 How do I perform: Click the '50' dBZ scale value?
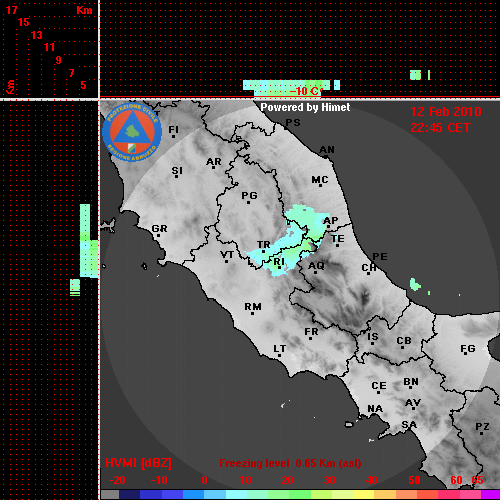click(414, 480)
